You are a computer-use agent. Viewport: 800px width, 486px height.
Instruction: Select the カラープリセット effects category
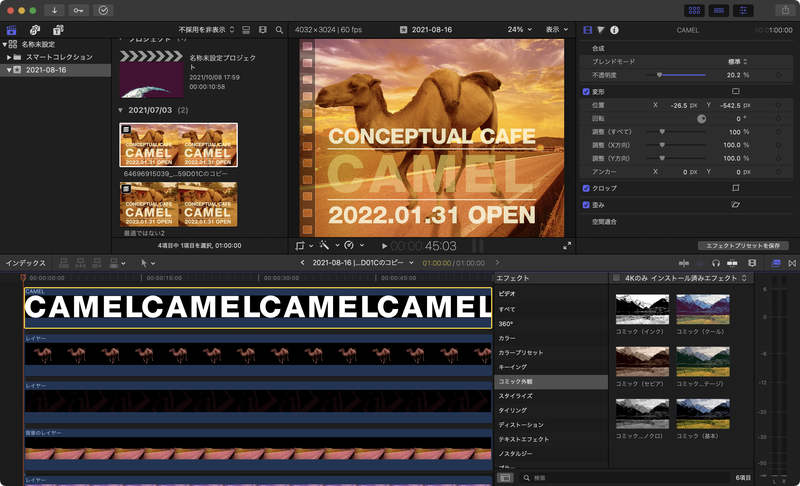[x=551, y=352]
